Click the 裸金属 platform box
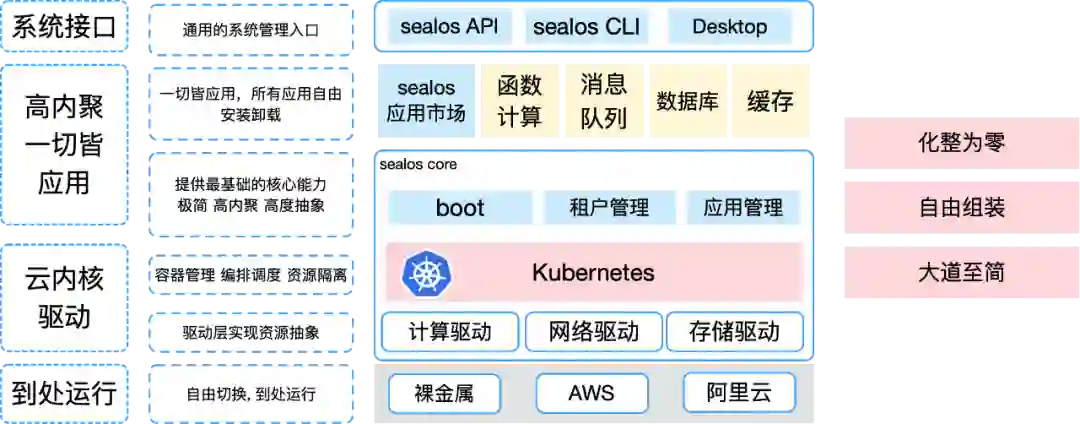 [x=444, y=394]
